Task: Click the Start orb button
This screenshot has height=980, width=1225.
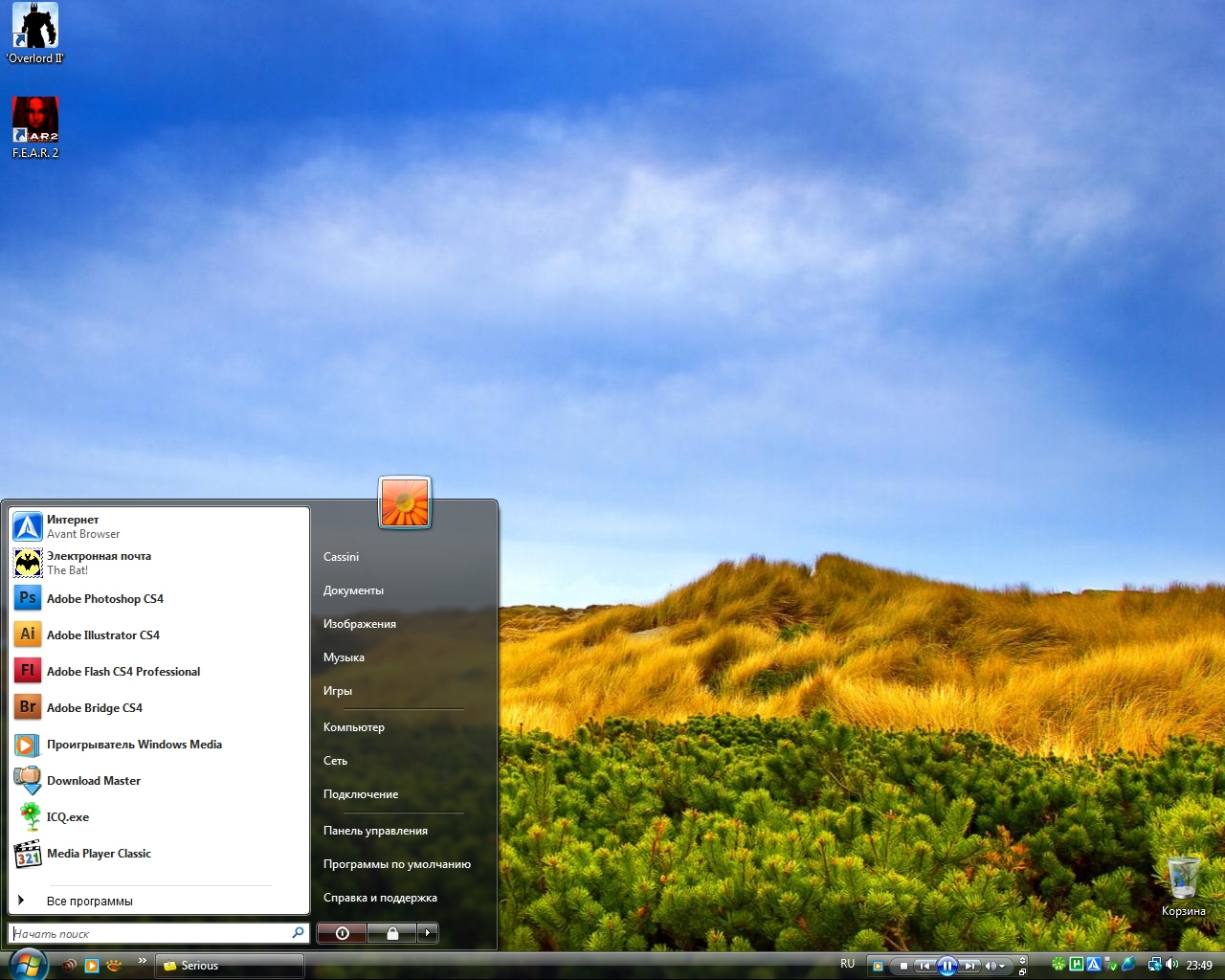Action: tap(27, 965)
